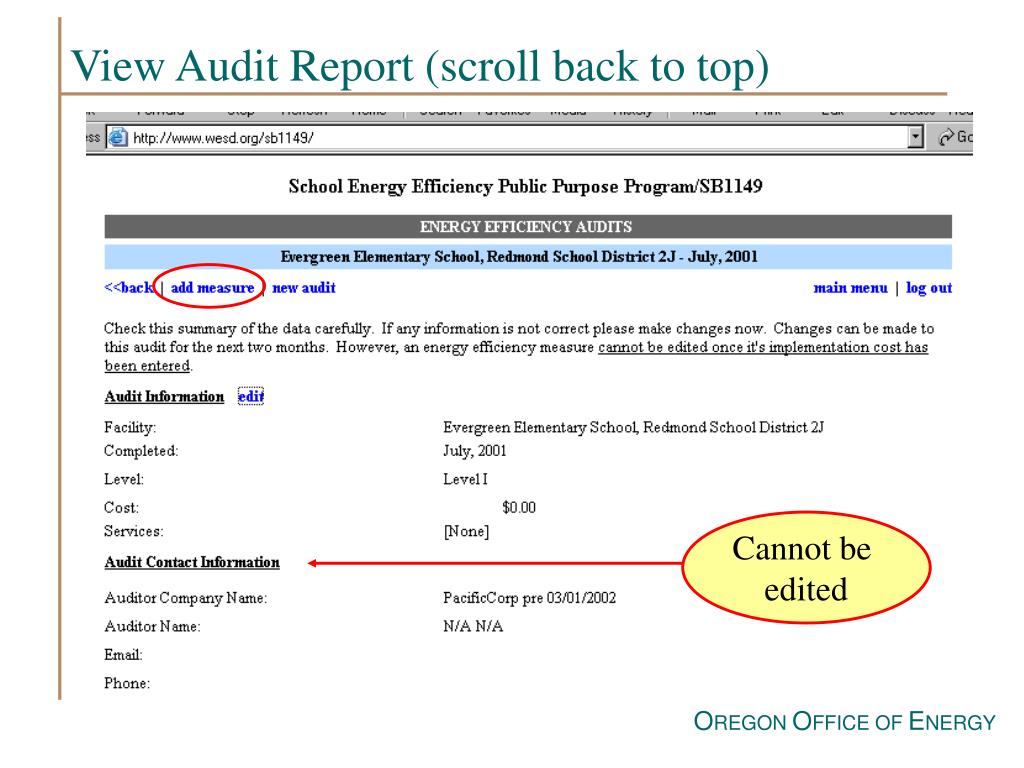Click the Completed: label
The image size is (1024, 768).
point(141,451)
